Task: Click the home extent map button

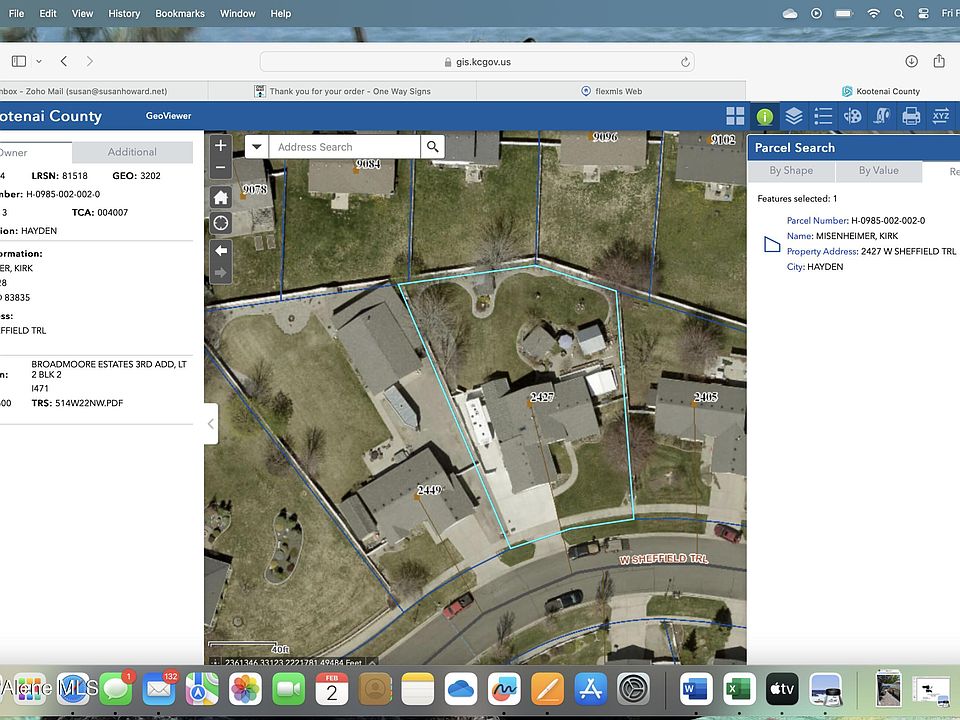Action: point(221,197)
